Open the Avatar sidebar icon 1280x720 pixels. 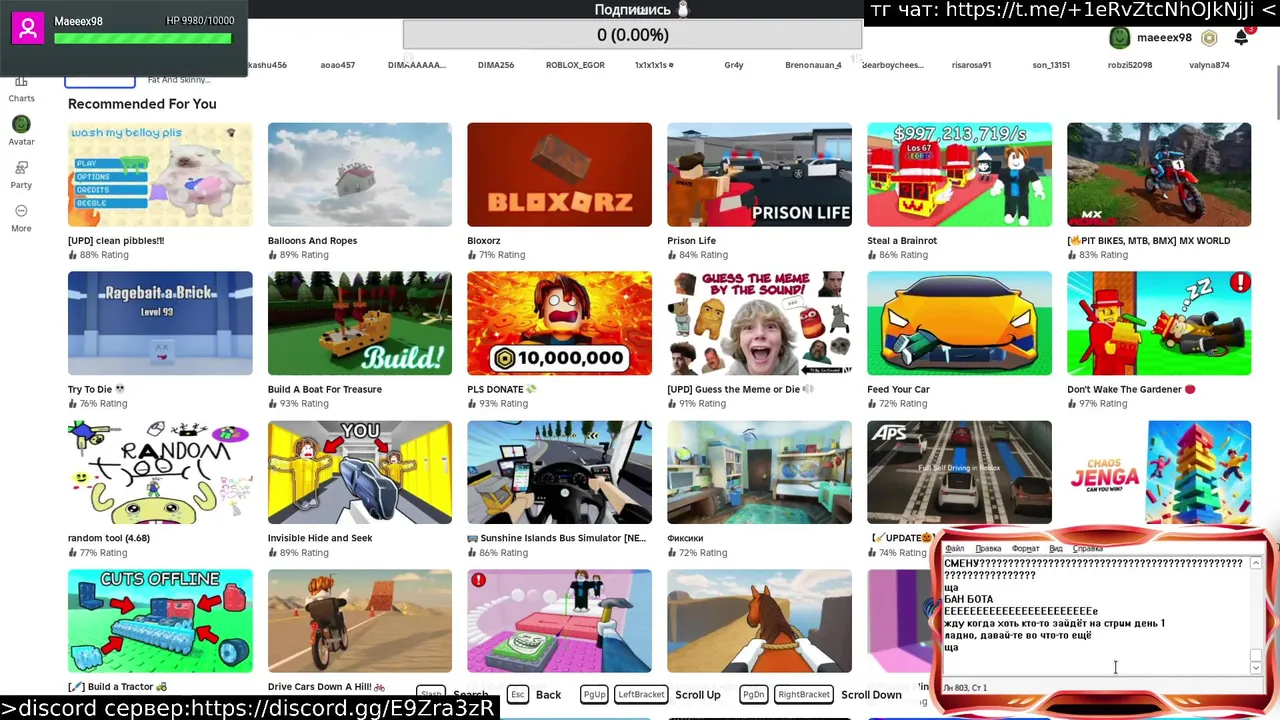point(21,124)
